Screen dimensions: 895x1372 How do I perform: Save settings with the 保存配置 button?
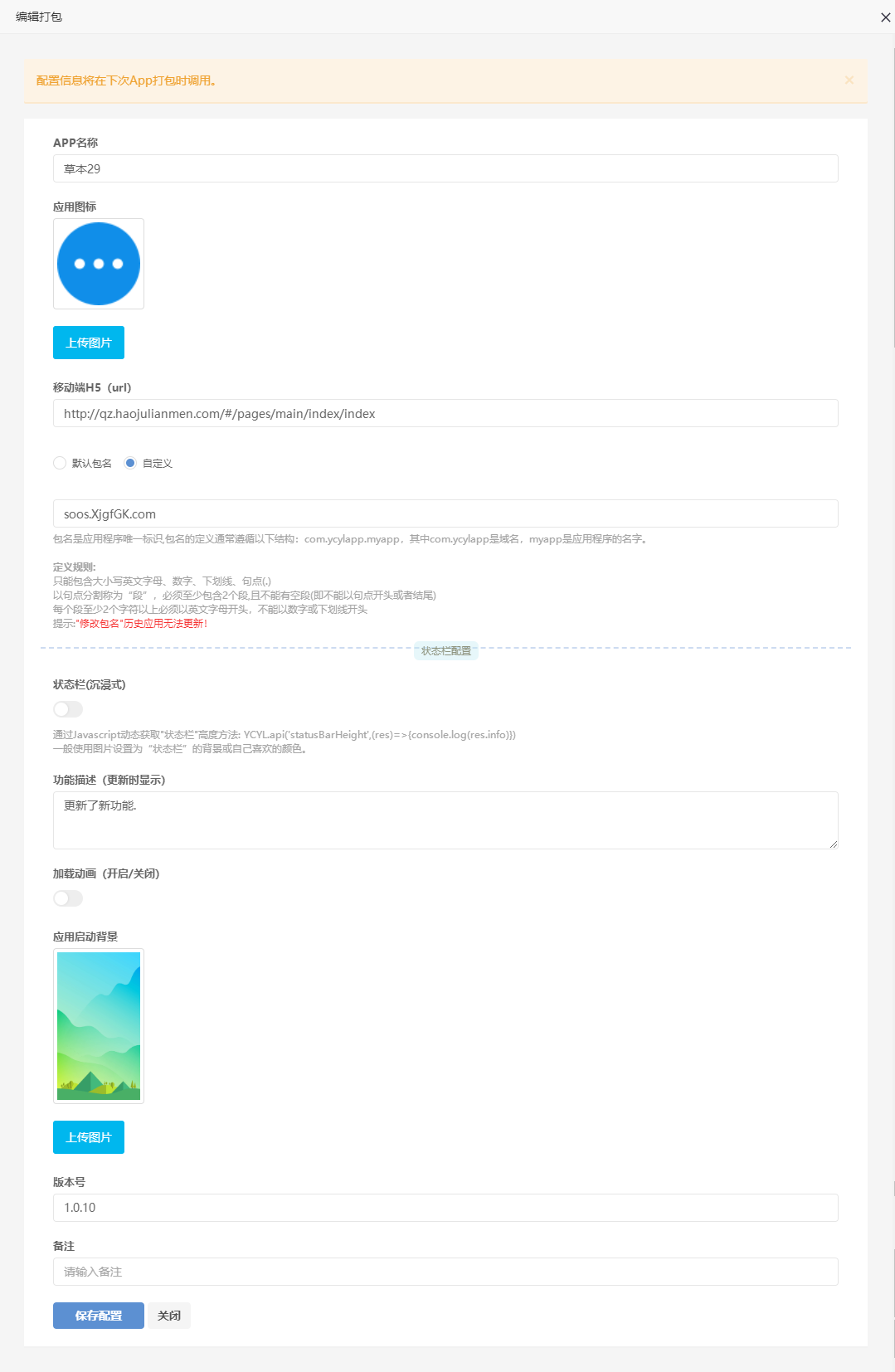[x=99, y=1316]
